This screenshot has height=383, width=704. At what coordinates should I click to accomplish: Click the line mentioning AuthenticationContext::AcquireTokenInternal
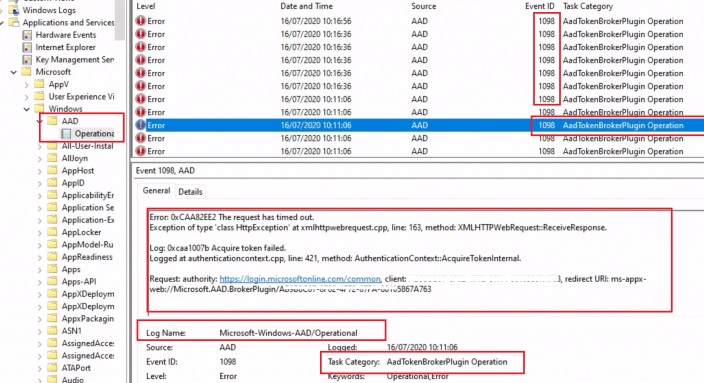(x=335, y=258)
